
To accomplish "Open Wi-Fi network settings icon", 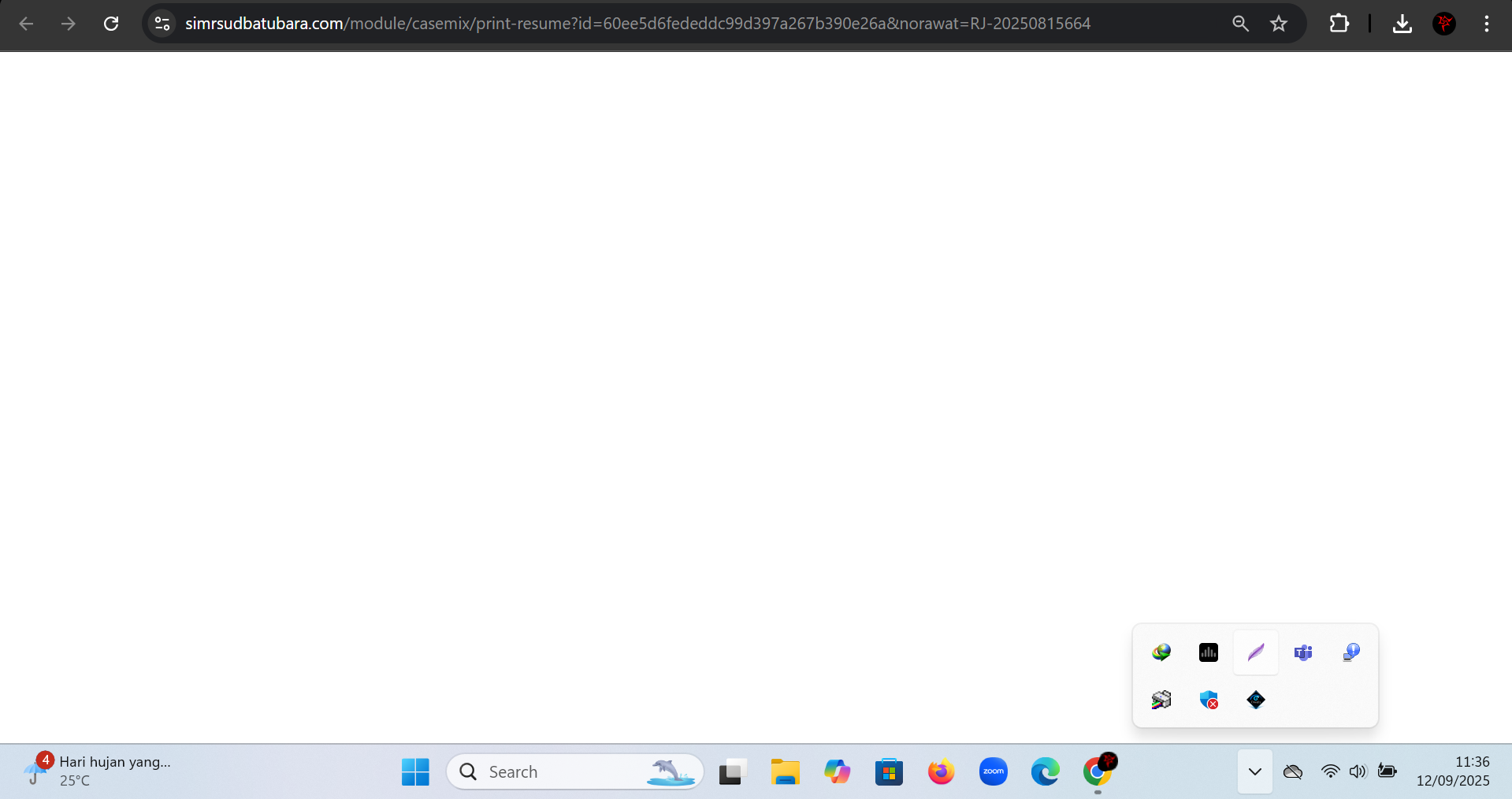I will [1330, 771].
